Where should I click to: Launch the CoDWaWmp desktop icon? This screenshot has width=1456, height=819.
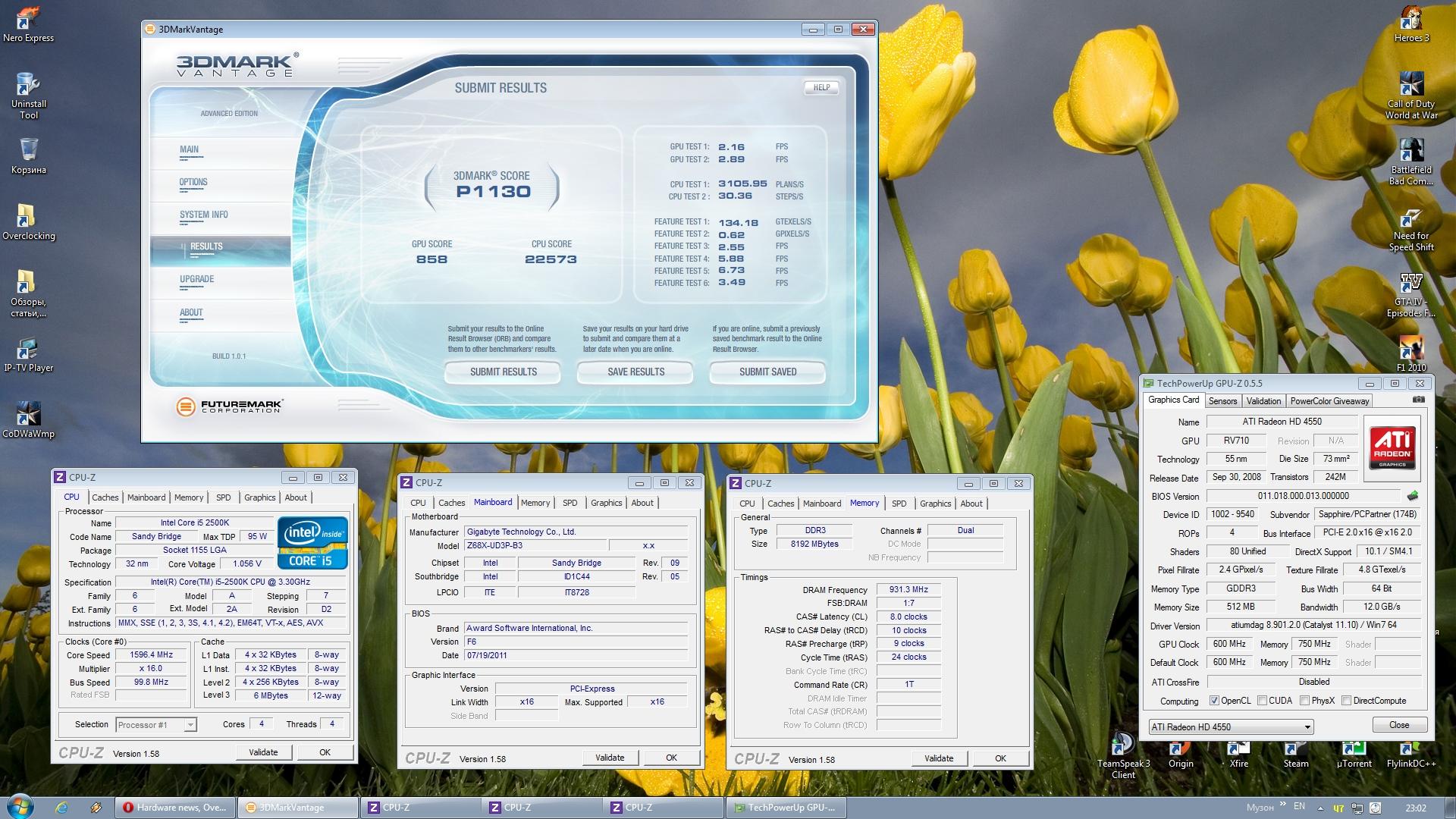coord(28,420)
